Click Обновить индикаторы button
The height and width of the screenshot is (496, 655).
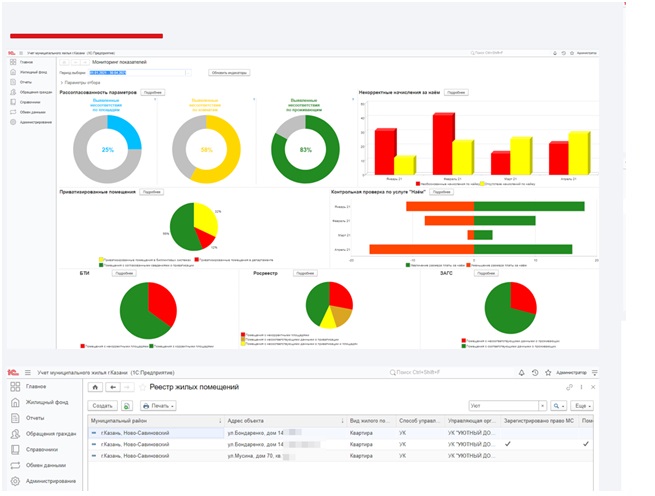click(229, 73)
